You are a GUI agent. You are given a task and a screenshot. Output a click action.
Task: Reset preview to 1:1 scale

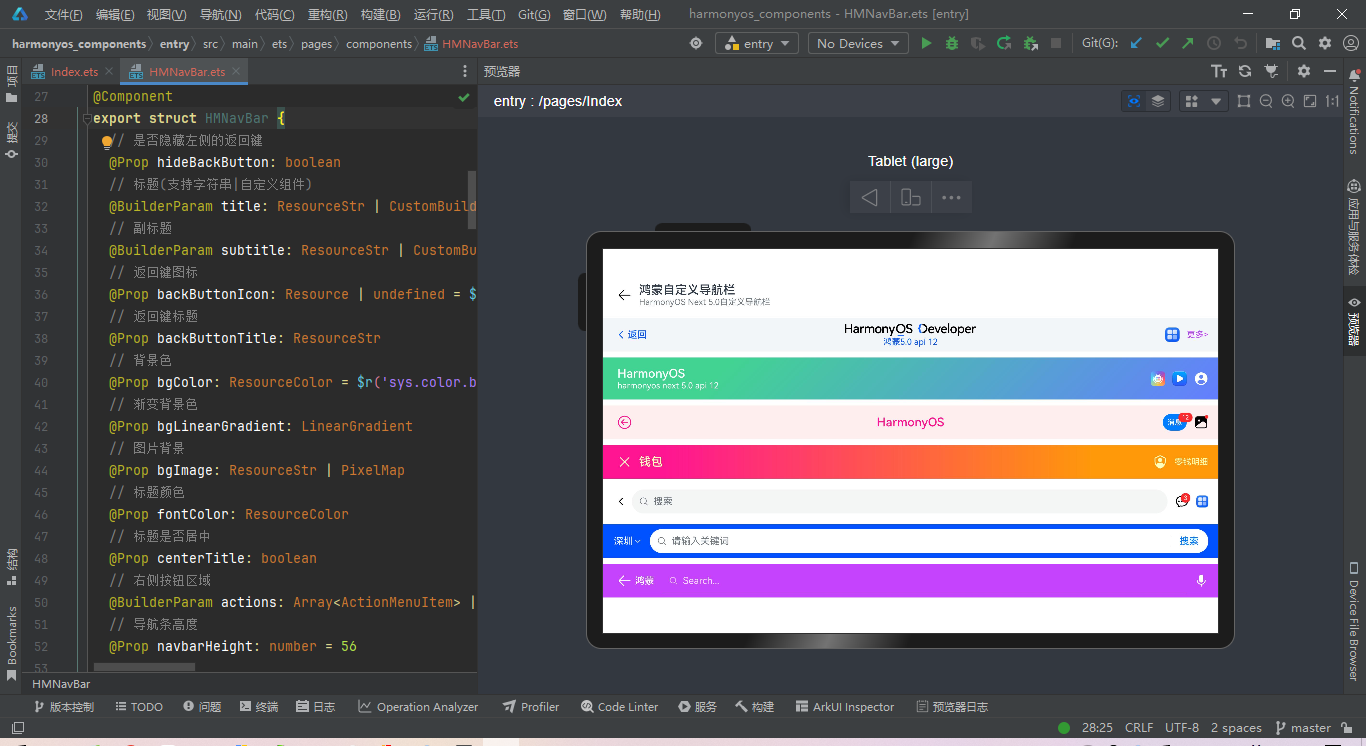pos(1332,101)
